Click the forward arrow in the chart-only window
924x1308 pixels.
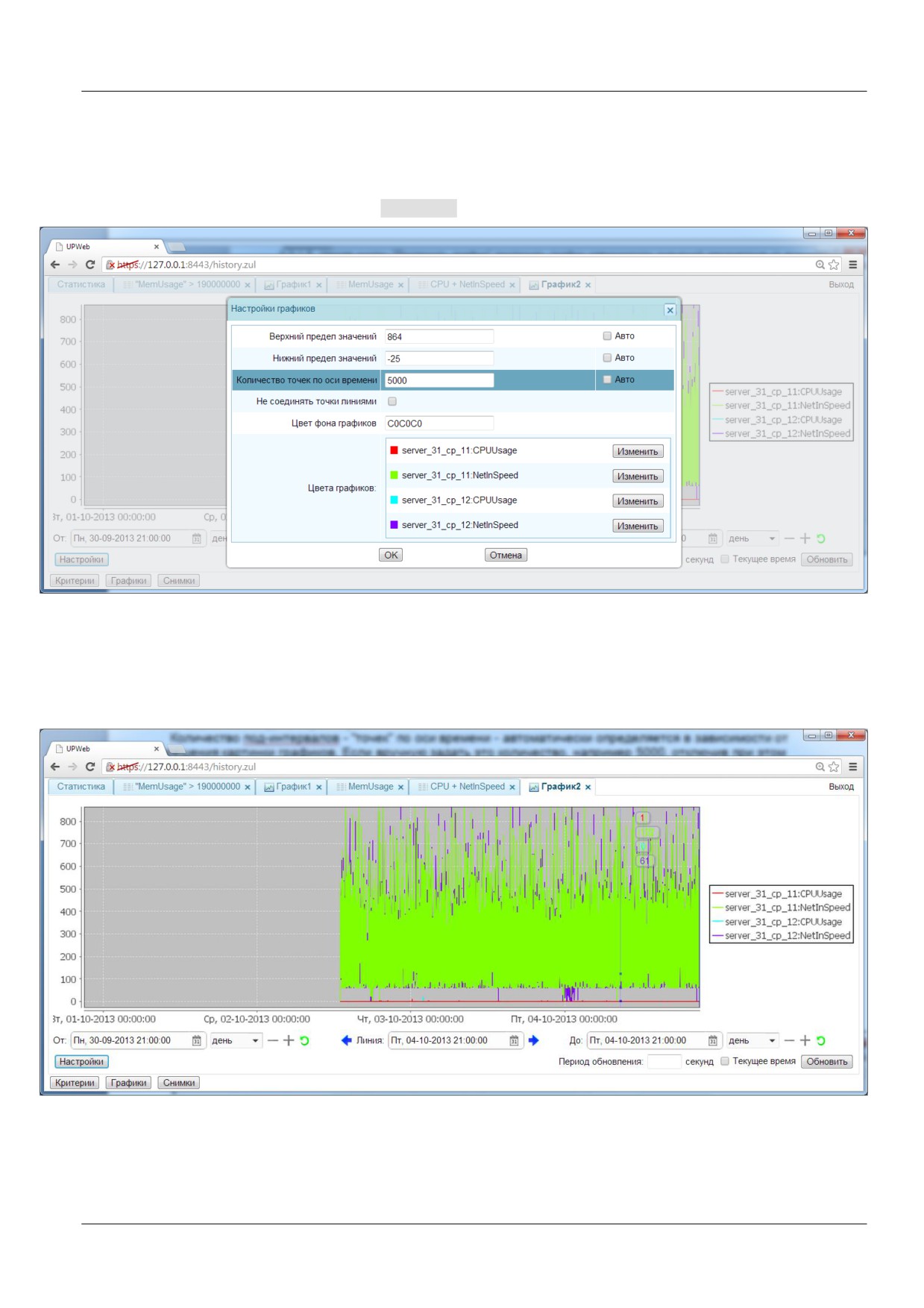pyautogui.click(x=72, y=767)
